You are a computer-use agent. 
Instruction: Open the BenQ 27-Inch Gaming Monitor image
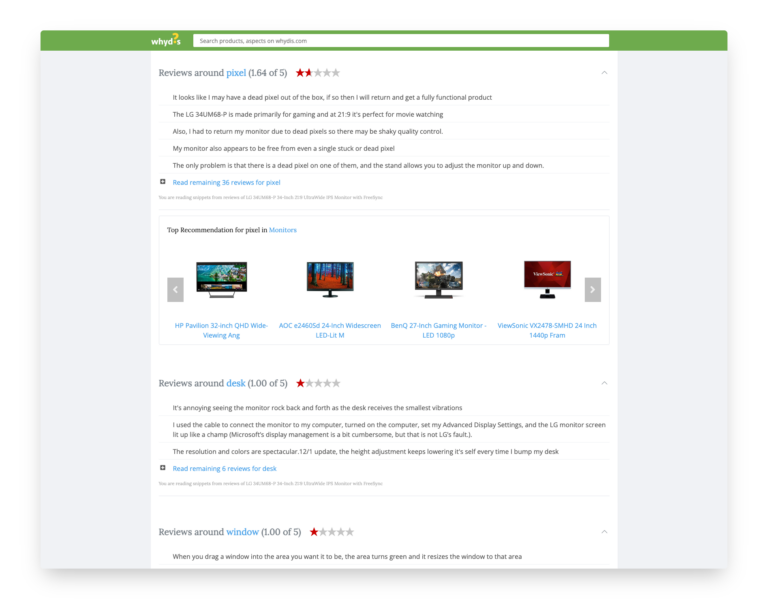click(438, 279)
